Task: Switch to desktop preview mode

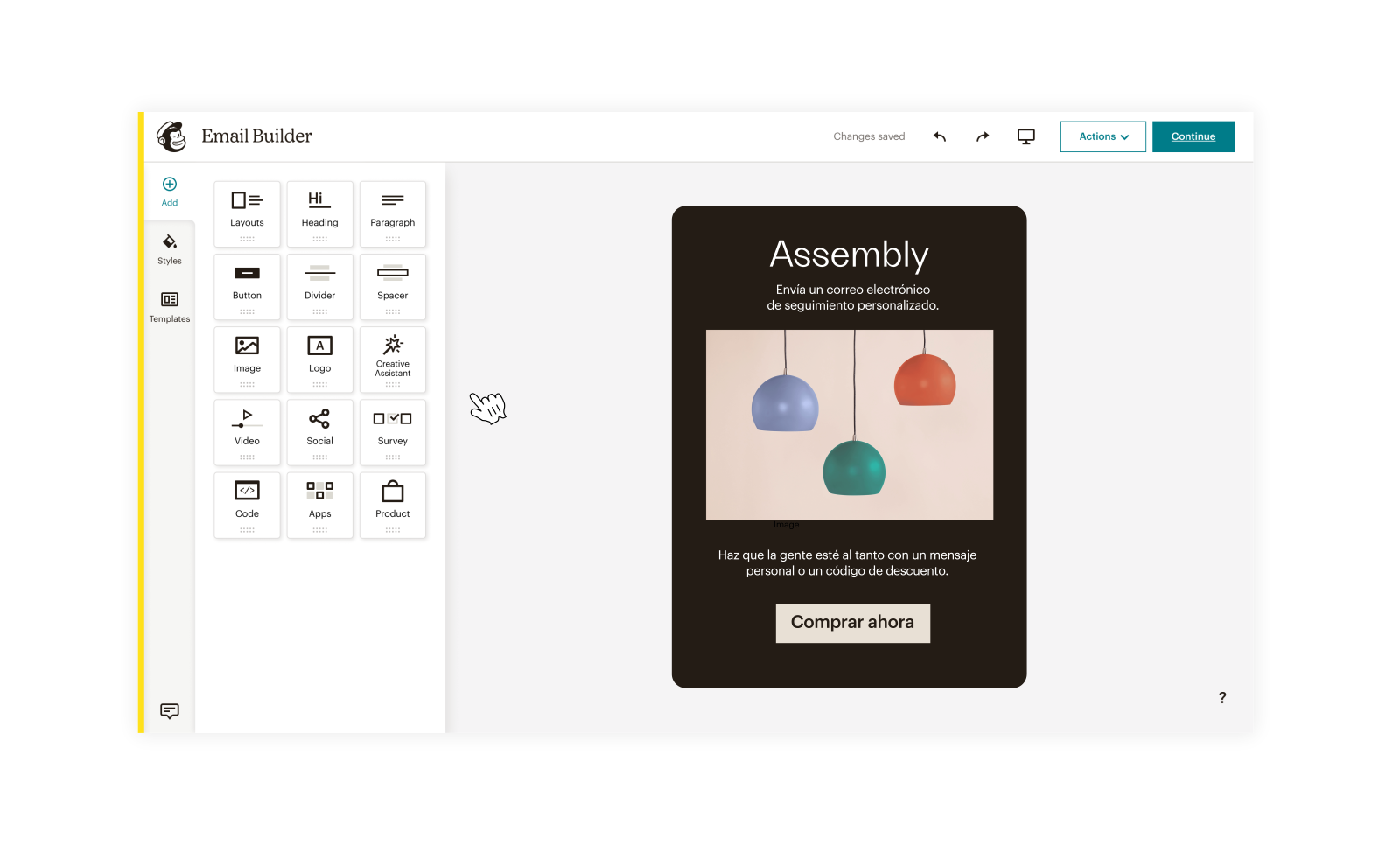Action: coord(1025,136)
